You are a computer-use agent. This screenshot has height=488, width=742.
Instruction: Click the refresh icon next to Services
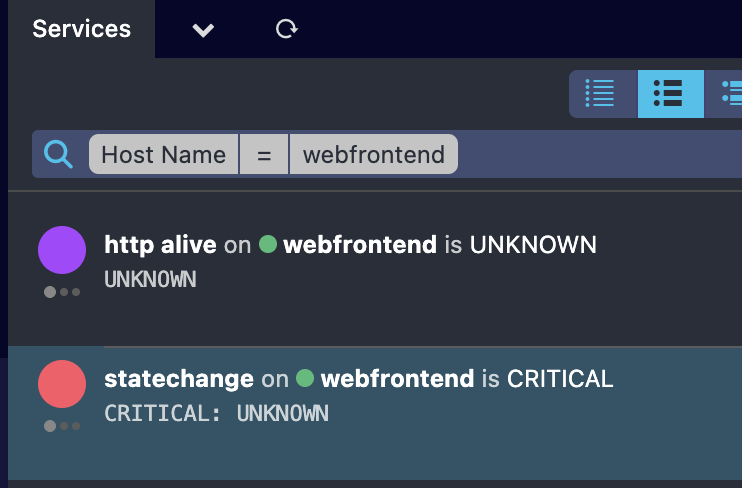pos(287,29)
